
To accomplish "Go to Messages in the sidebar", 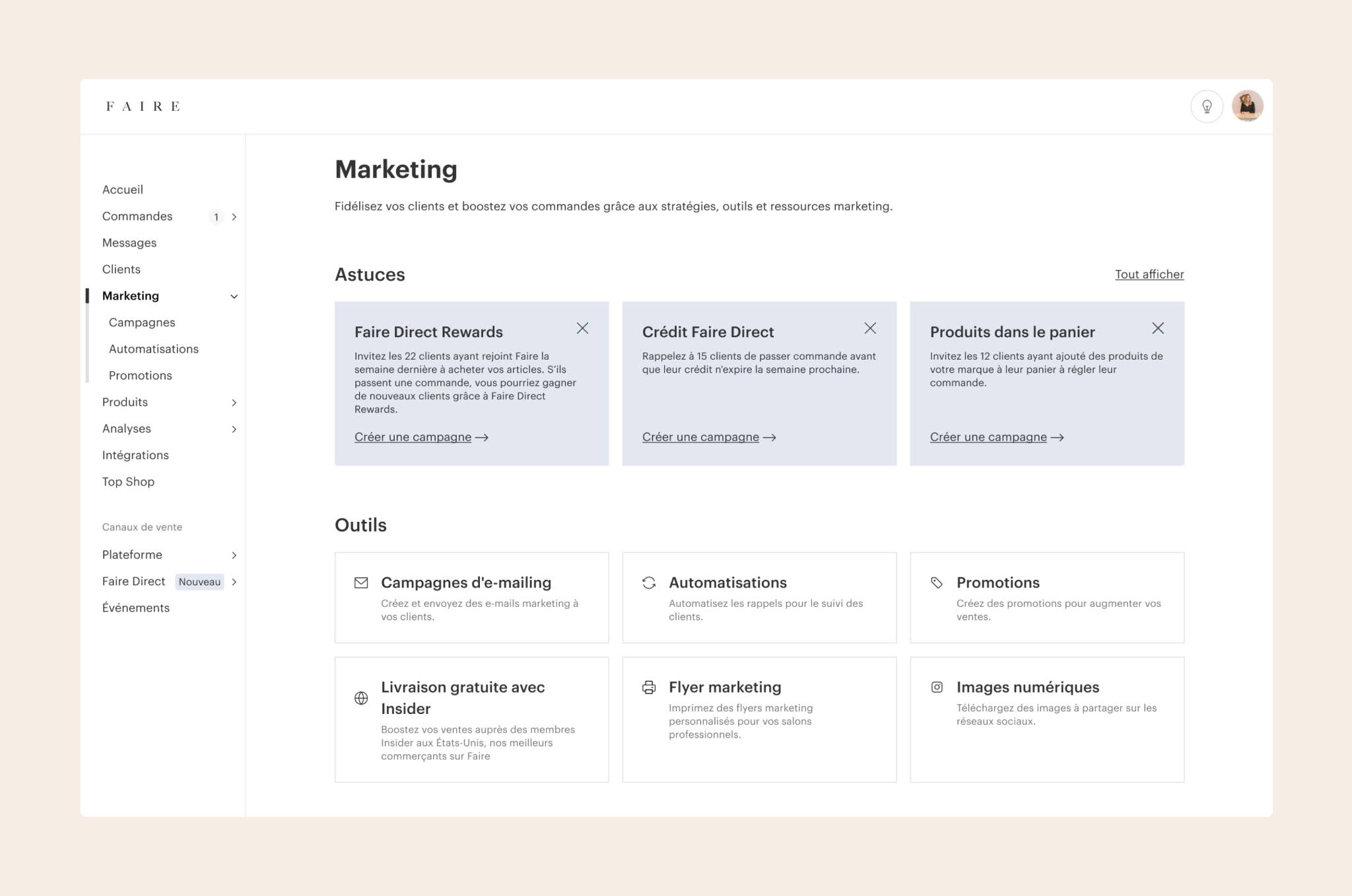I will point(129,243).
